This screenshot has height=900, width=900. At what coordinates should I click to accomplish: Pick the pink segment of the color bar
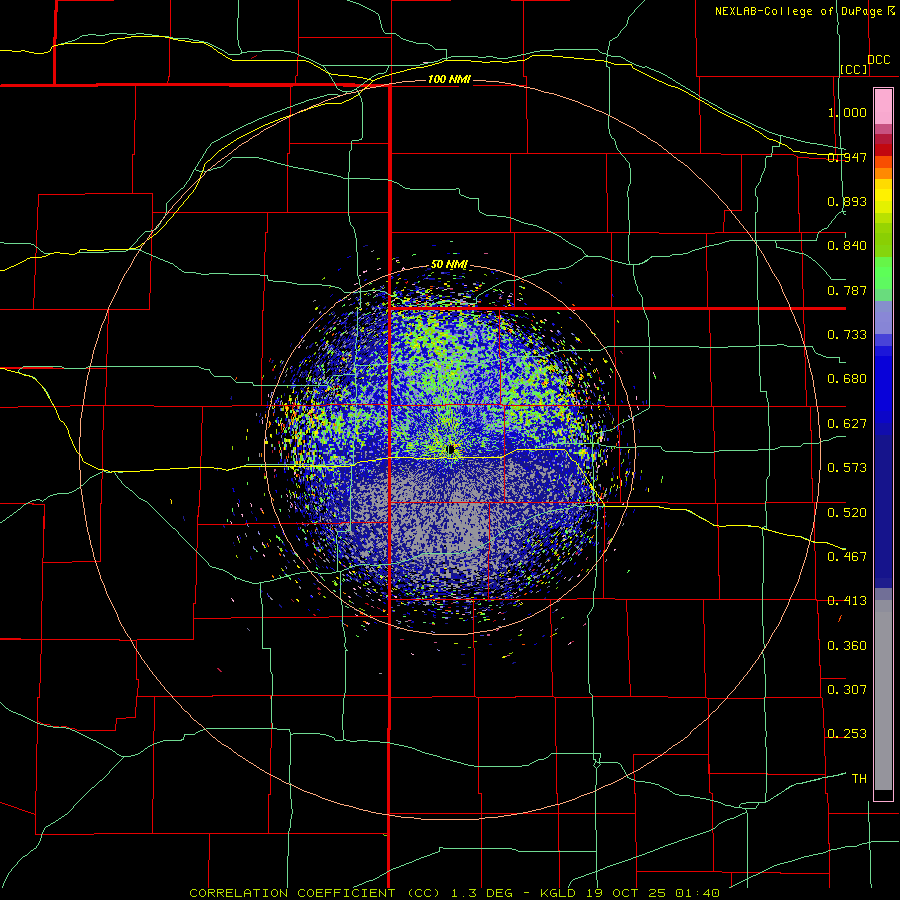click(883, 107)
